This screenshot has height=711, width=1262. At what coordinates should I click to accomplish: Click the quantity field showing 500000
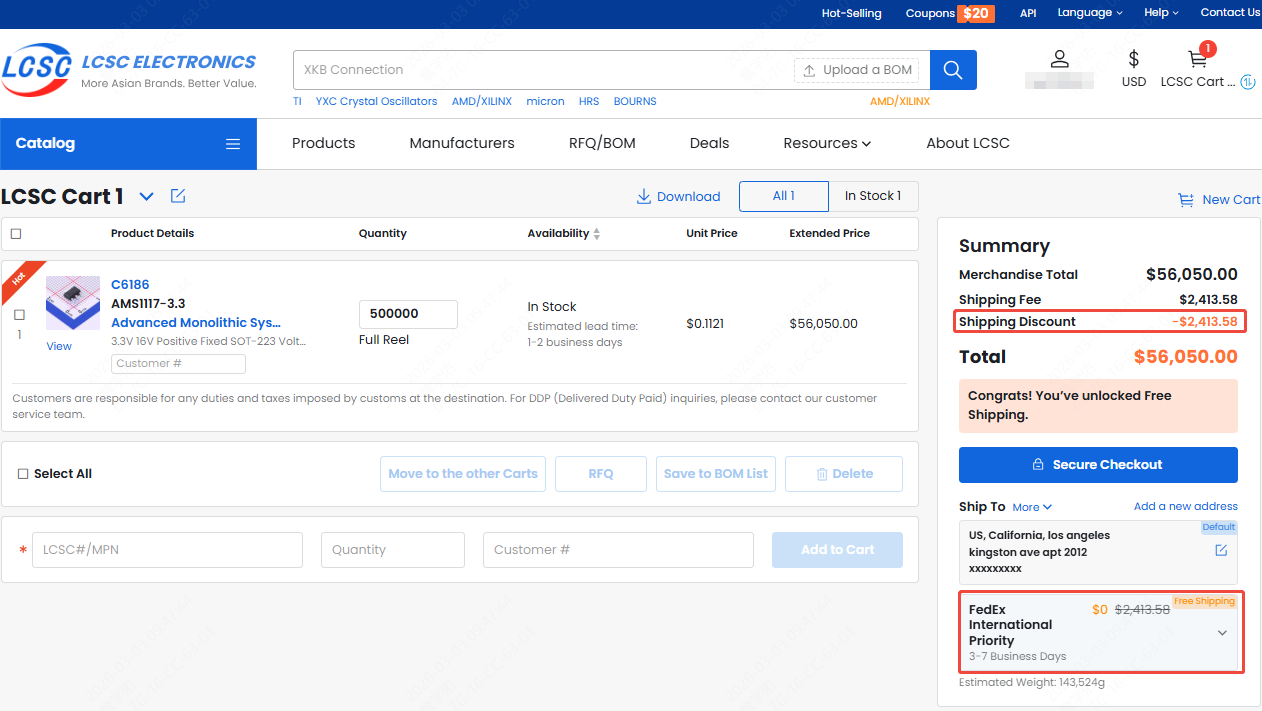408,314
